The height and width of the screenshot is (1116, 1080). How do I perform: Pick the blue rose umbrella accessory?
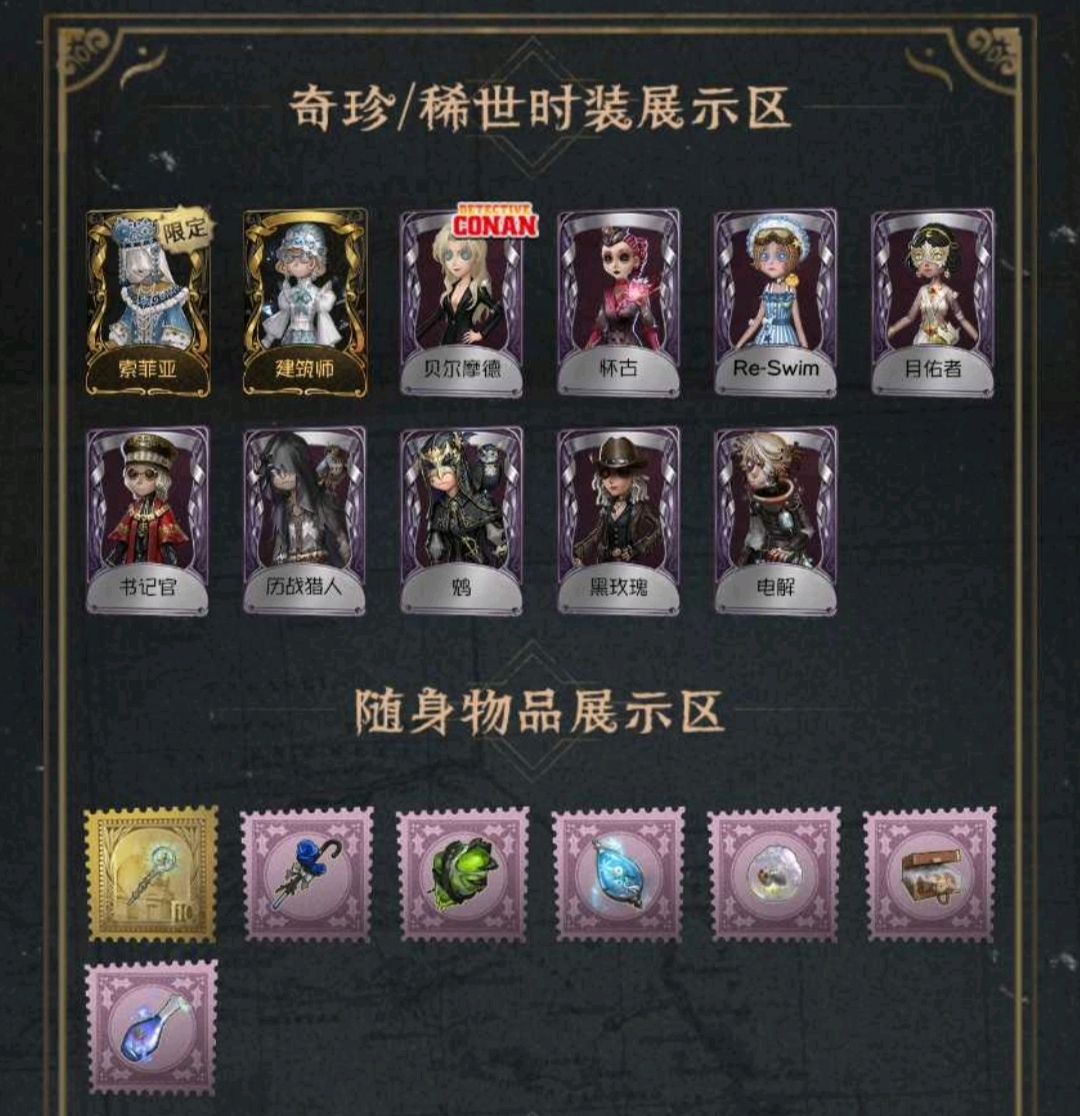click(x=308, y=874)
